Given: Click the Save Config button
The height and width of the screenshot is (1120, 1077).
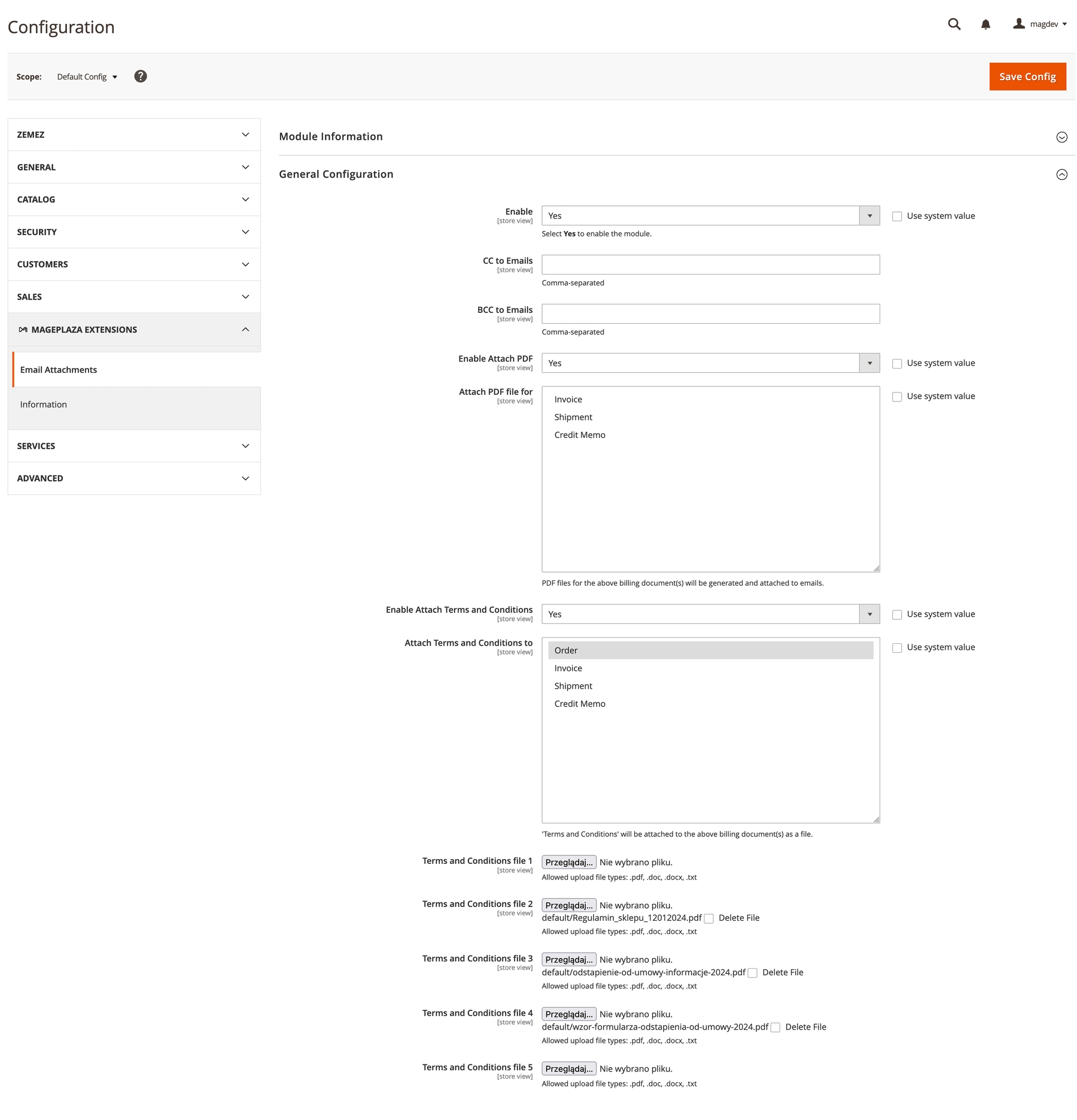Looking at the screenshot, I should (x=1027, y=77).
